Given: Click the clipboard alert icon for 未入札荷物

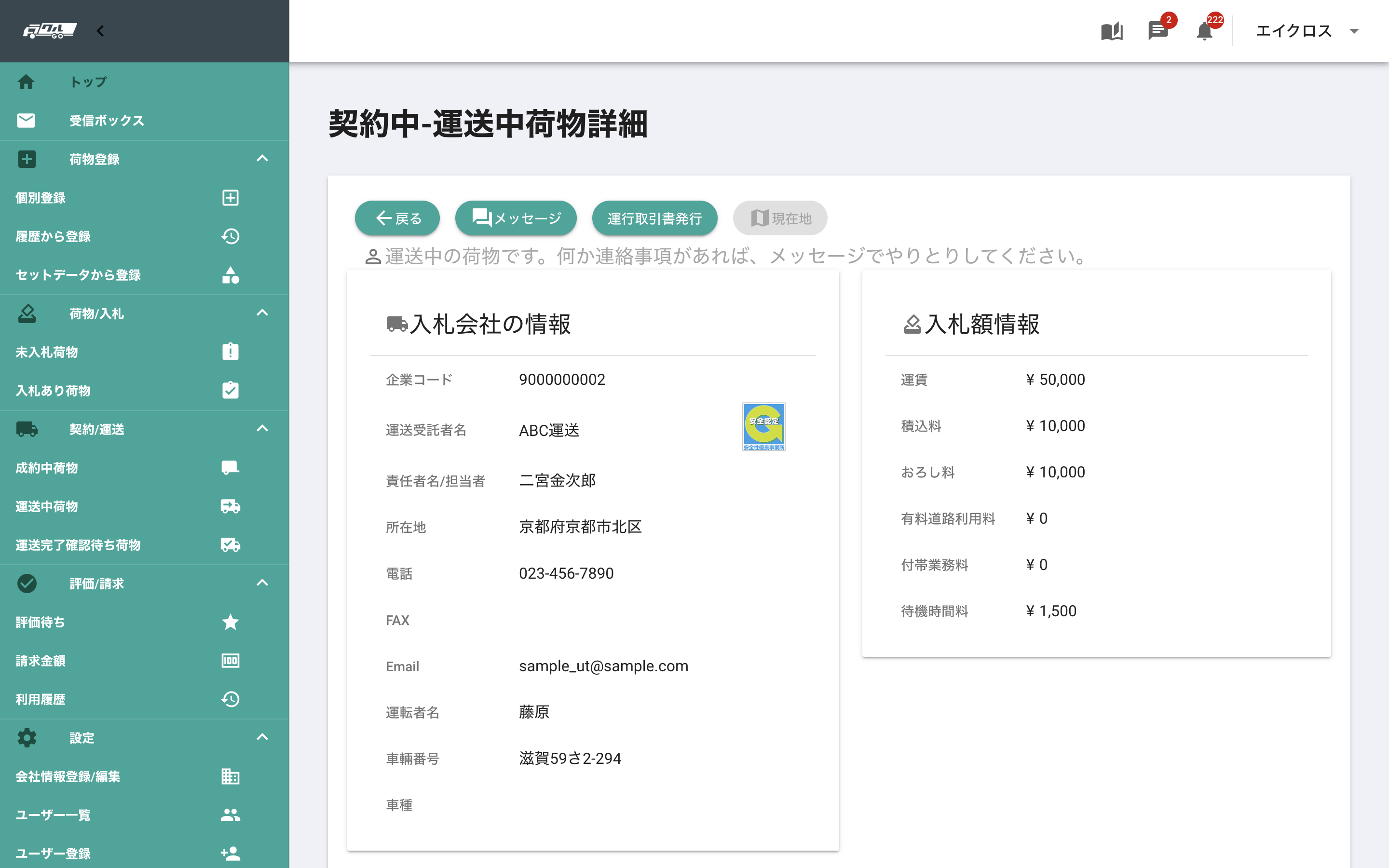Looking at the screenshot, I should point(230,352).
